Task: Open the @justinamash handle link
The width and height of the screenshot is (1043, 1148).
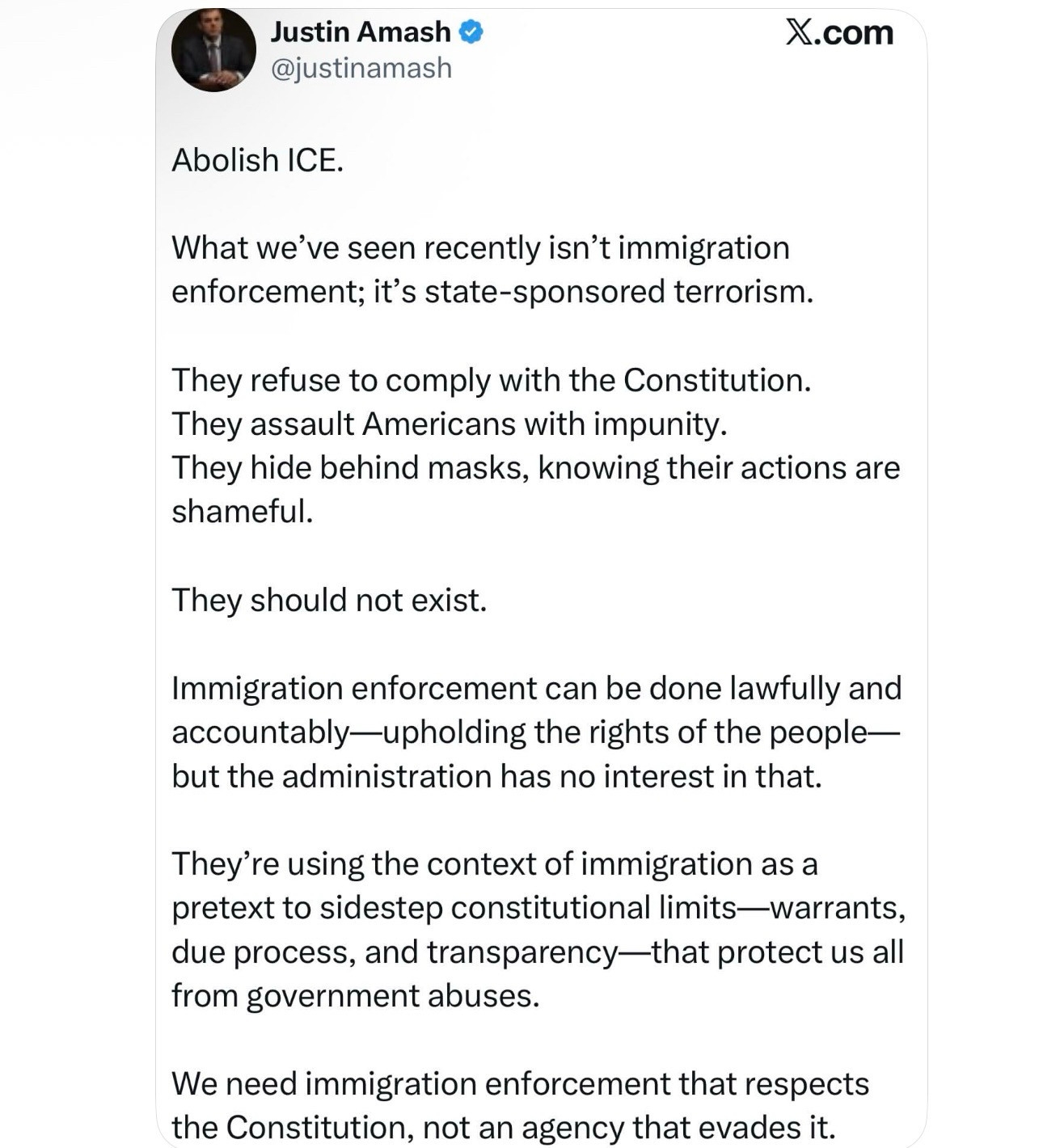Action: point(361,68)
